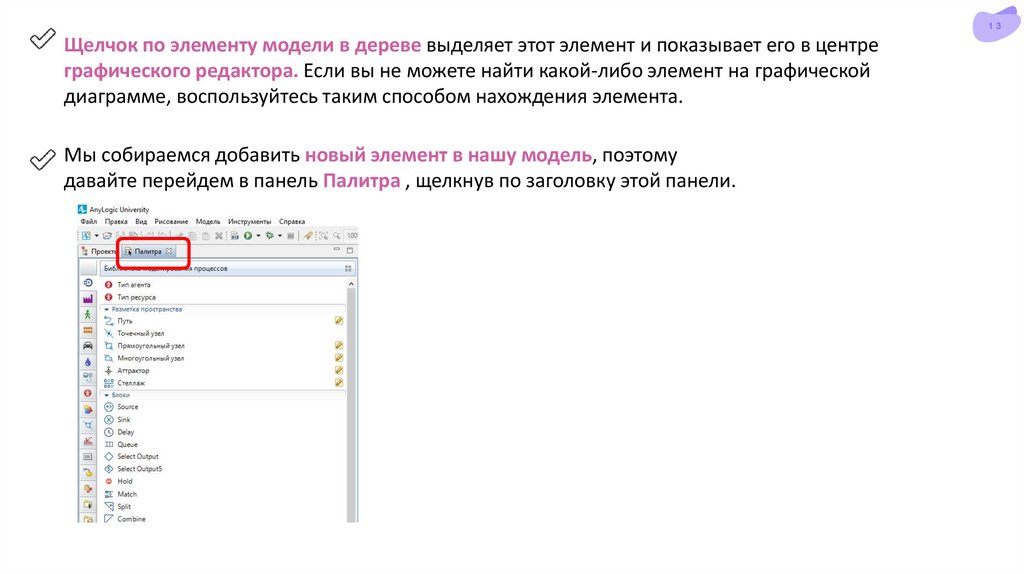
Task: Click the New model toolbar icon
Action: [86, 236]
